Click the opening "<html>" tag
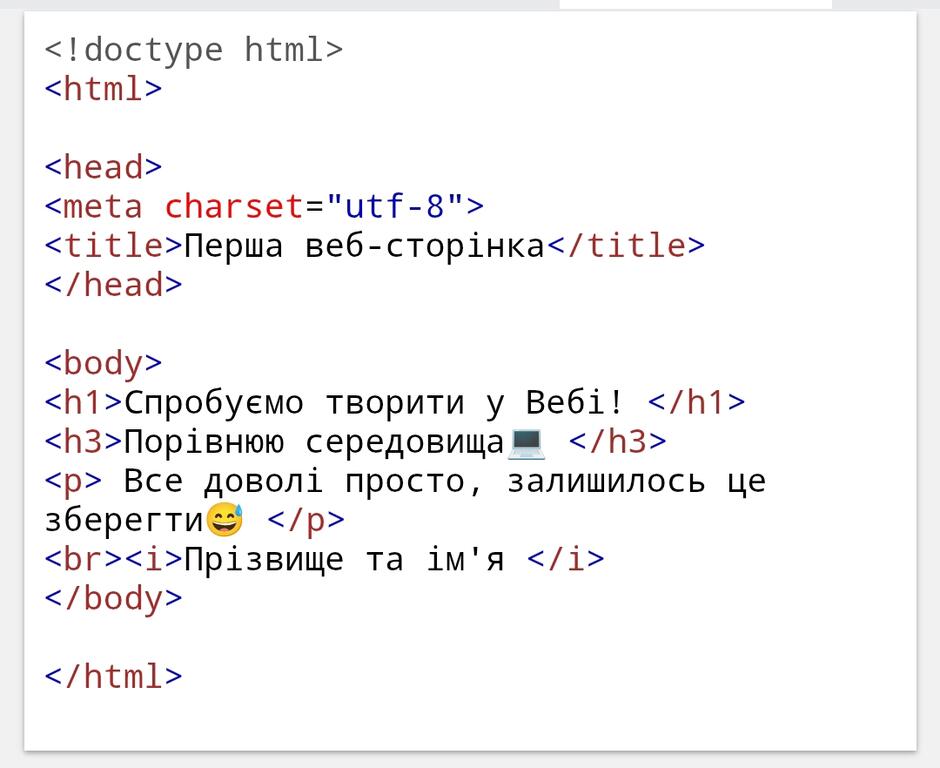940x768 pixels. pos(103,89)
